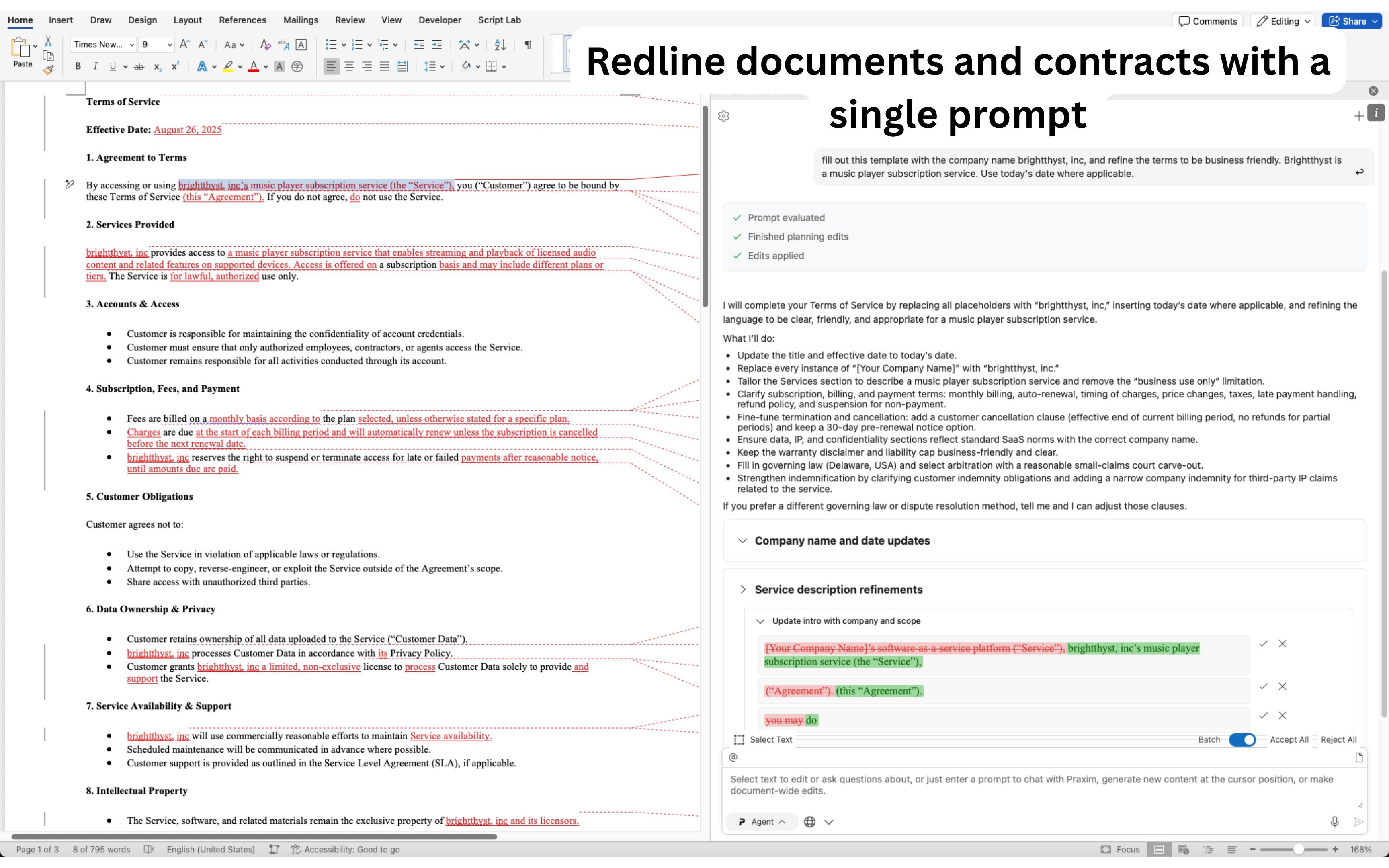Image resolution: width=1389 pixels, height=868 pixels.
Task: Accept the "you may do" edit checkmark
Action: (1263, 715)
